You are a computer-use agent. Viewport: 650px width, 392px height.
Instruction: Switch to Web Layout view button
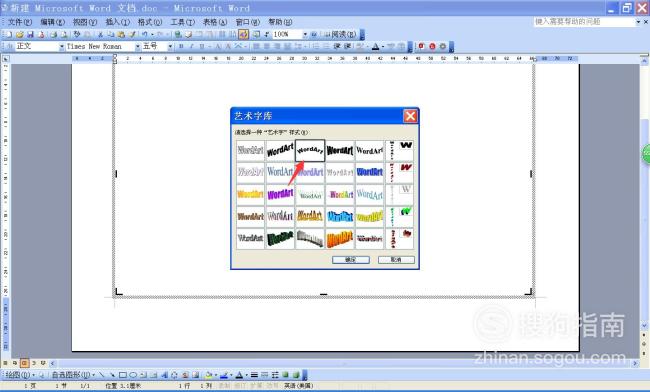click(x=15, y=363)
